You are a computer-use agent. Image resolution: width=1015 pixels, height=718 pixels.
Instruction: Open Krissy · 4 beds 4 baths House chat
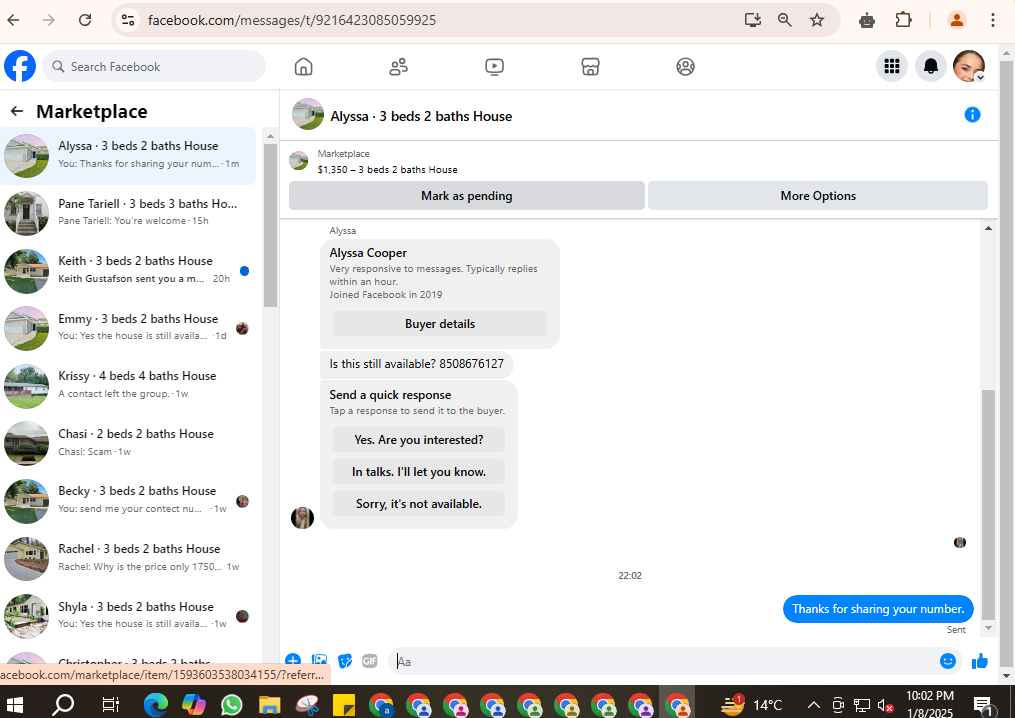pyautogui.click(x=128, y=386)
